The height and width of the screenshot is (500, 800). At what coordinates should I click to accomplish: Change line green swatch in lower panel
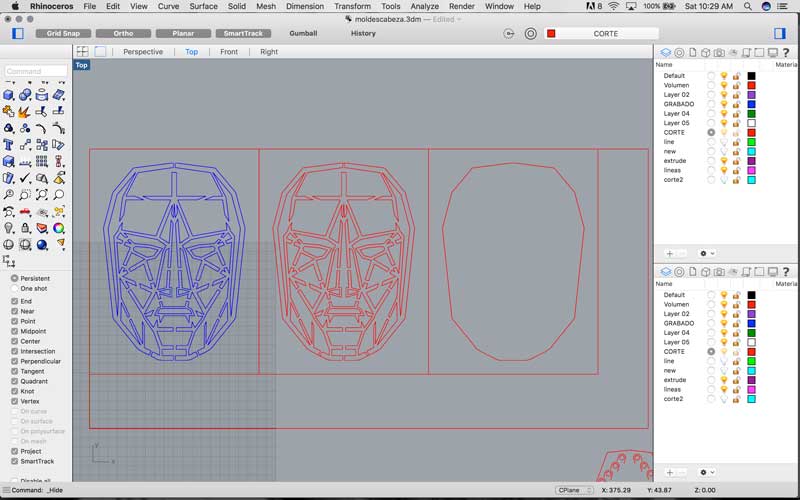pyautogui.click(x=751, y=361)
